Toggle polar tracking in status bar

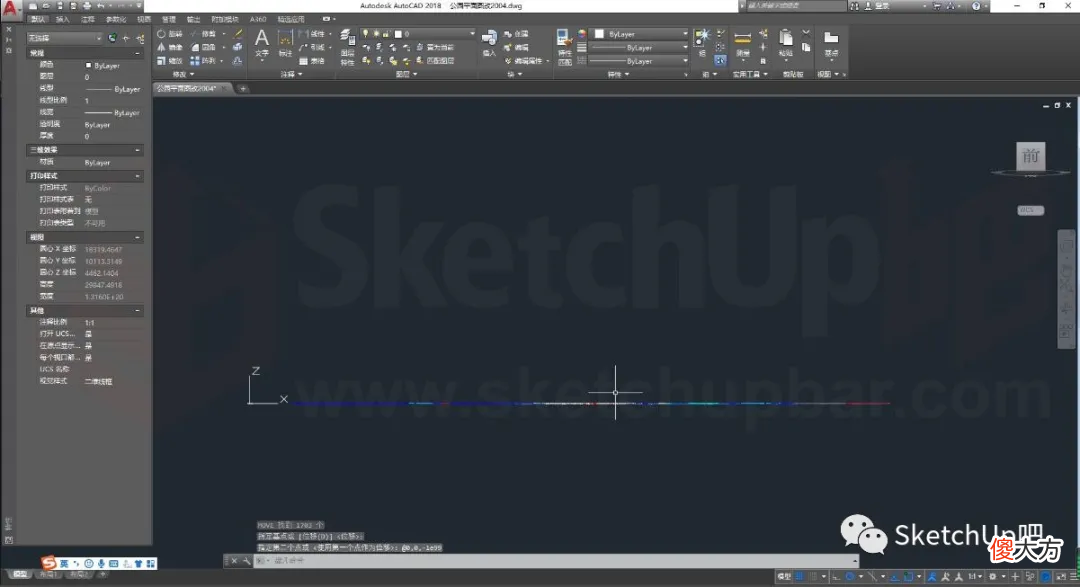(850, 577)
